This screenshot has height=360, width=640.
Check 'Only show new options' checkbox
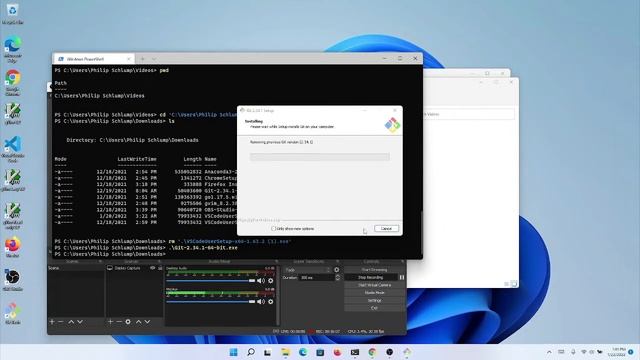[273, 229]
